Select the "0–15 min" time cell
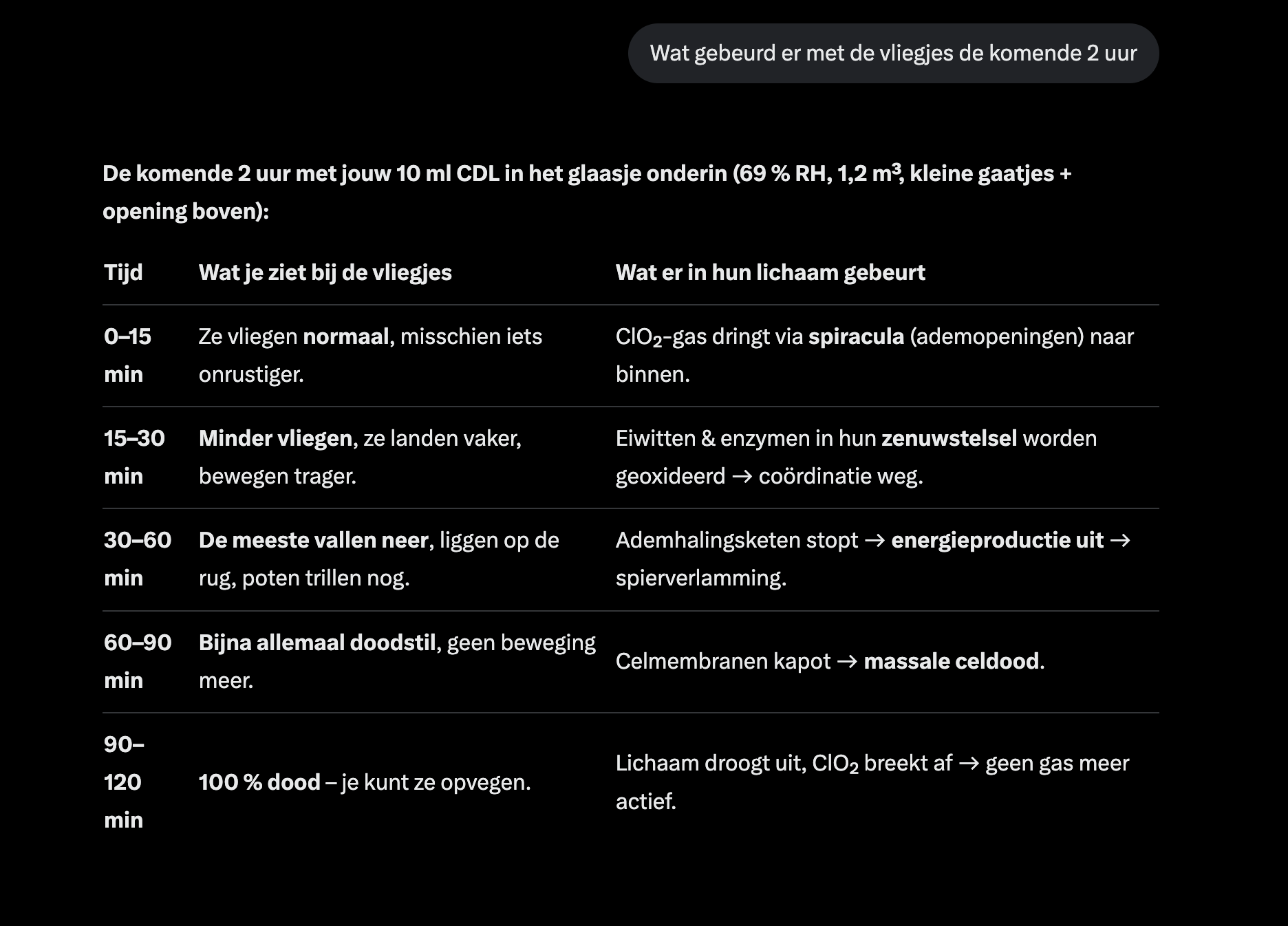The image size is (1288, 926). coord(127,355)
